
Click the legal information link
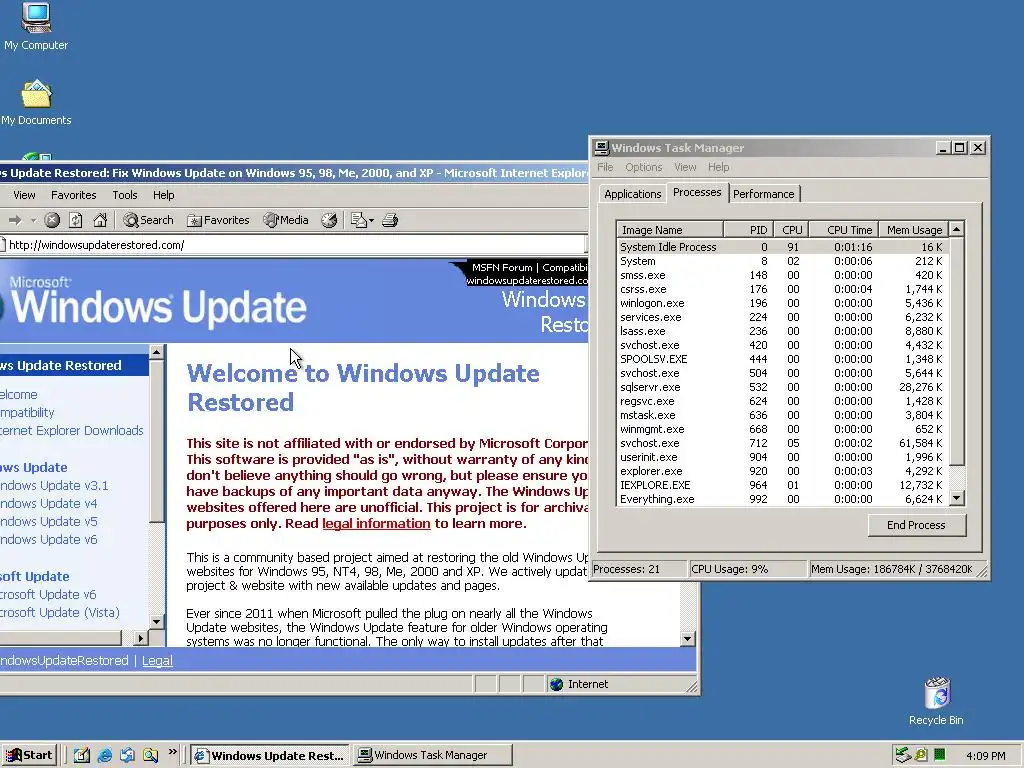(x=376, y=524)
